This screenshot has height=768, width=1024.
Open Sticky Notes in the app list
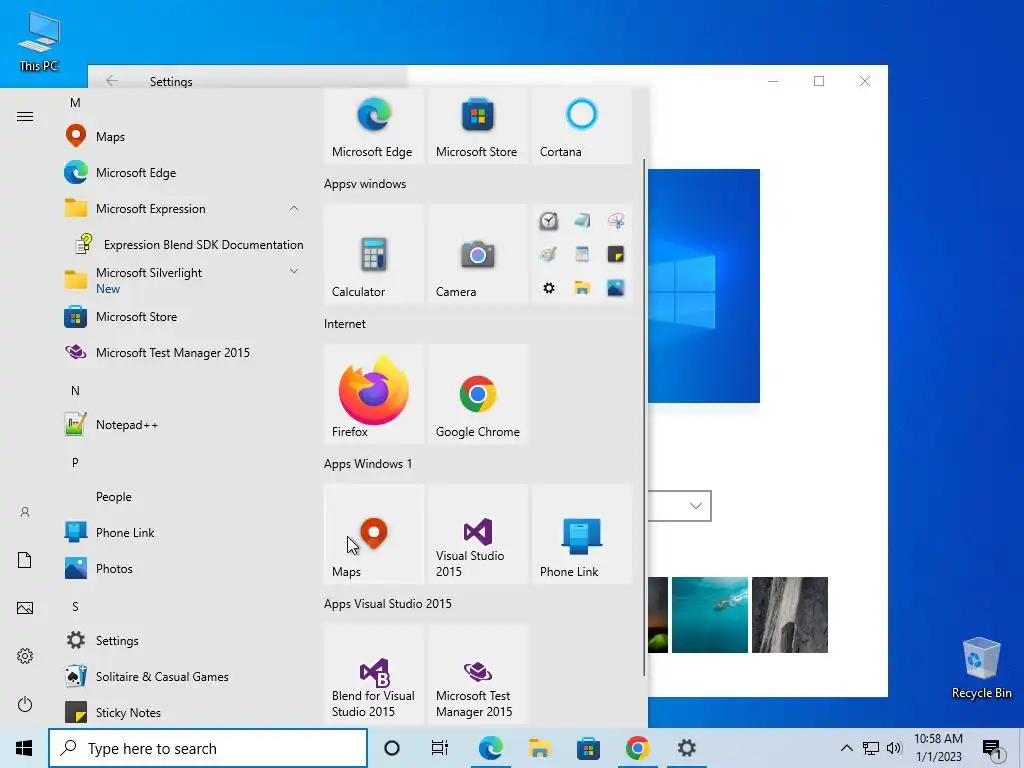point(186,712)
